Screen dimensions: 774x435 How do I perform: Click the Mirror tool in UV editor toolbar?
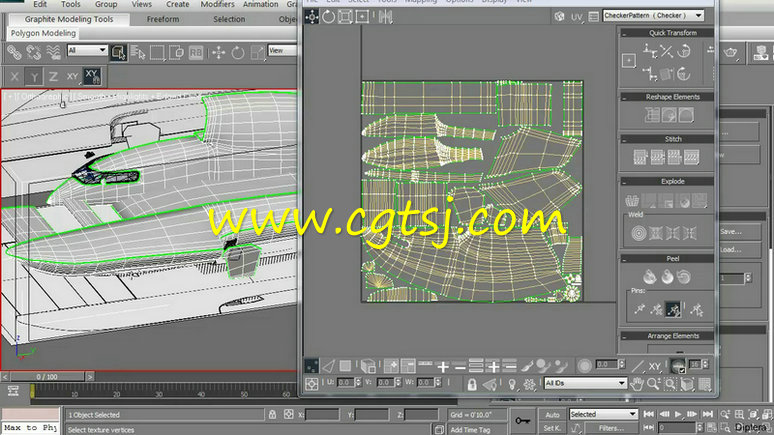[x=386, y=17]
